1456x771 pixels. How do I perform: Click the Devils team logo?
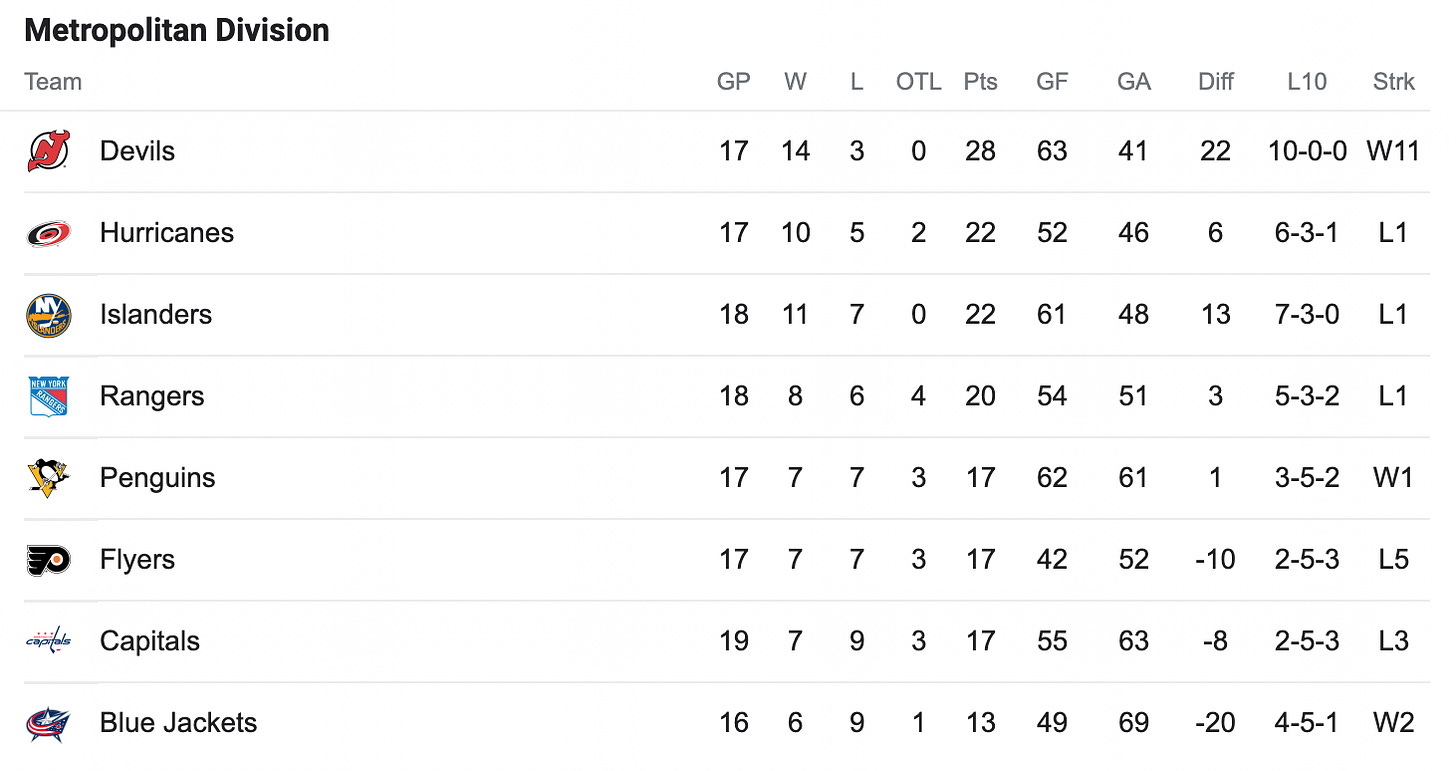48,151
